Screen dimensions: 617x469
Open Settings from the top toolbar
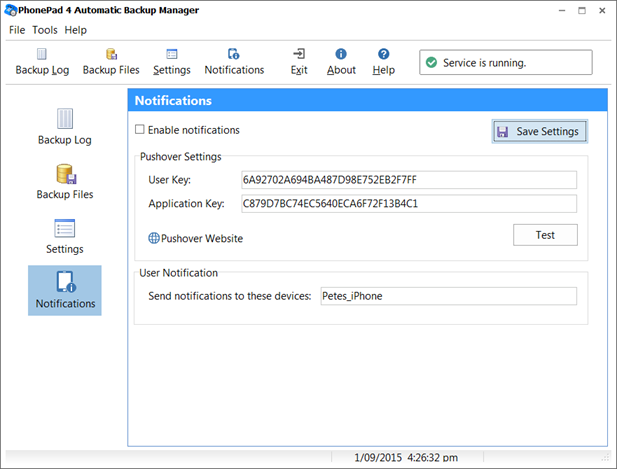tap(172, 62)
